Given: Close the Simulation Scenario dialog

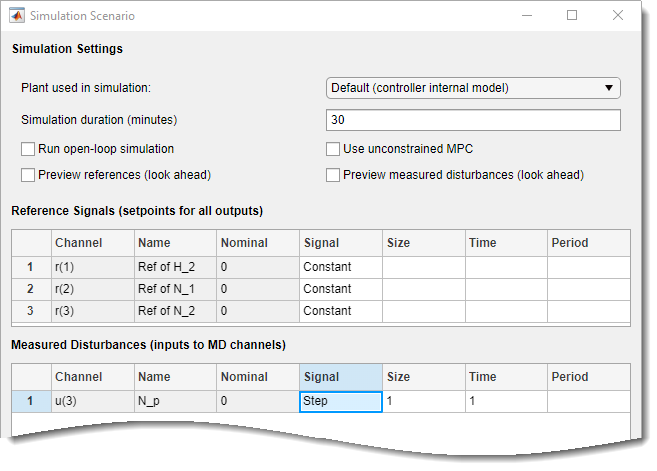Looking at the screenshot, I should click(618, 16).
